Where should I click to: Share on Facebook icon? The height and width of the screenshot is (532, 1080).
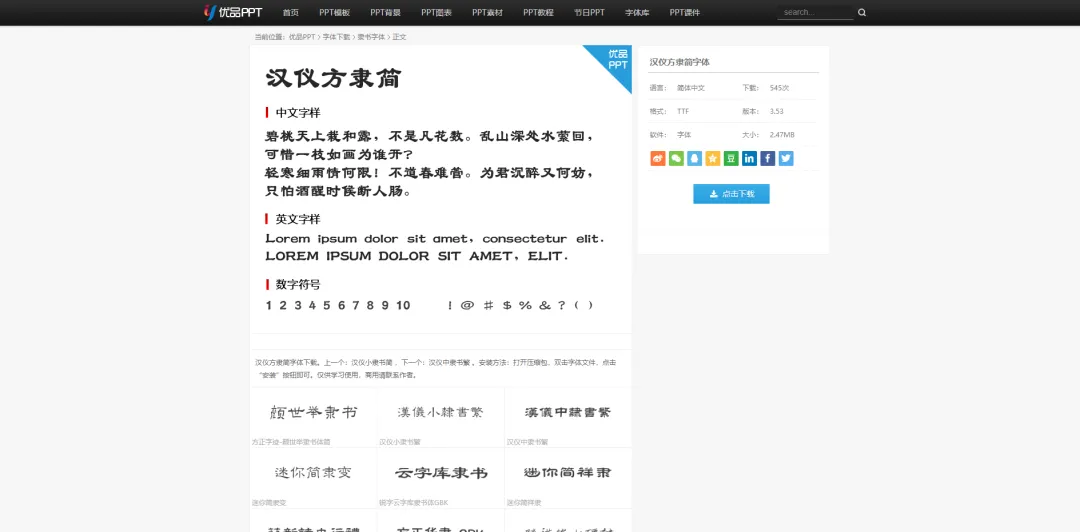tap(768, 158)
